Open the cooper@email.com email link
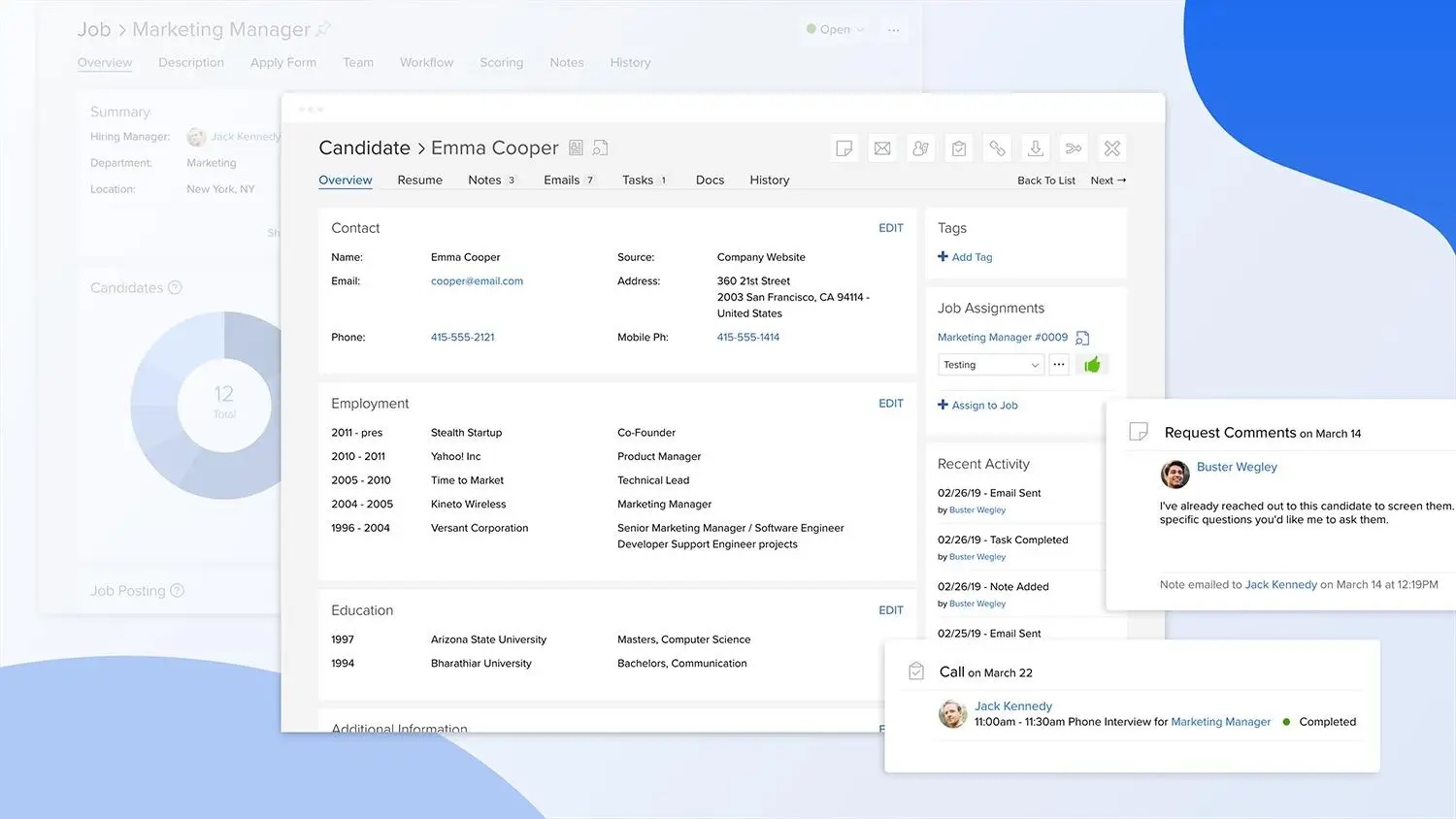Viewport: 1456px width, 819px height. [477, 280]
